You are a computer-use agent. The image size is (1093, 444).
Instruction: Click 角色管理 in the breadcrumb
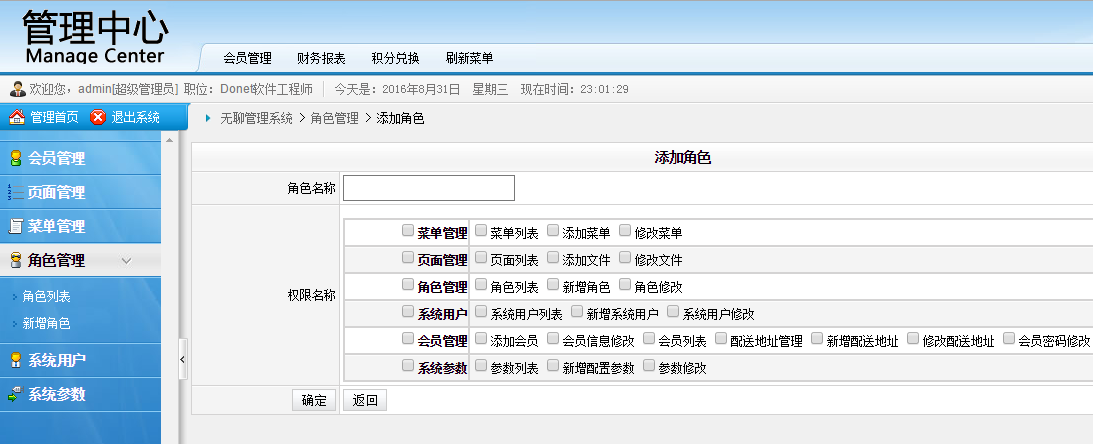point(335,118)
